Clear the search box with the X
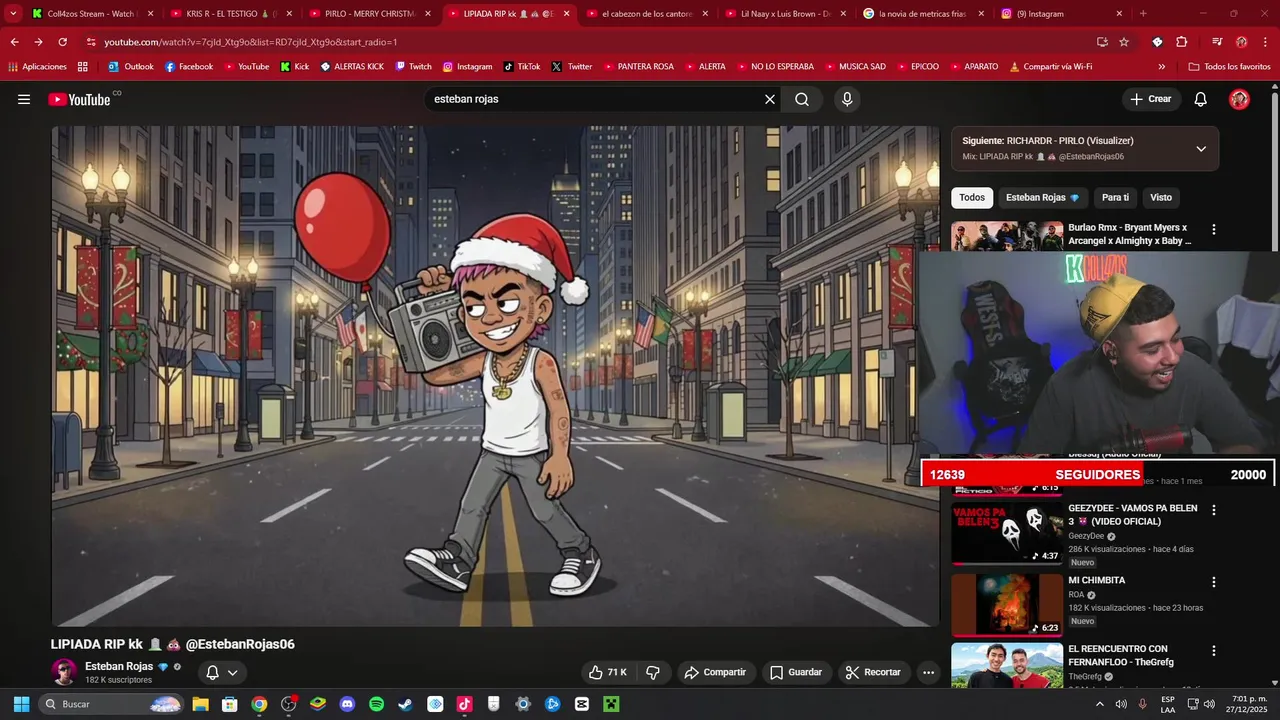The image size is (1280, 720). (770, 99)
